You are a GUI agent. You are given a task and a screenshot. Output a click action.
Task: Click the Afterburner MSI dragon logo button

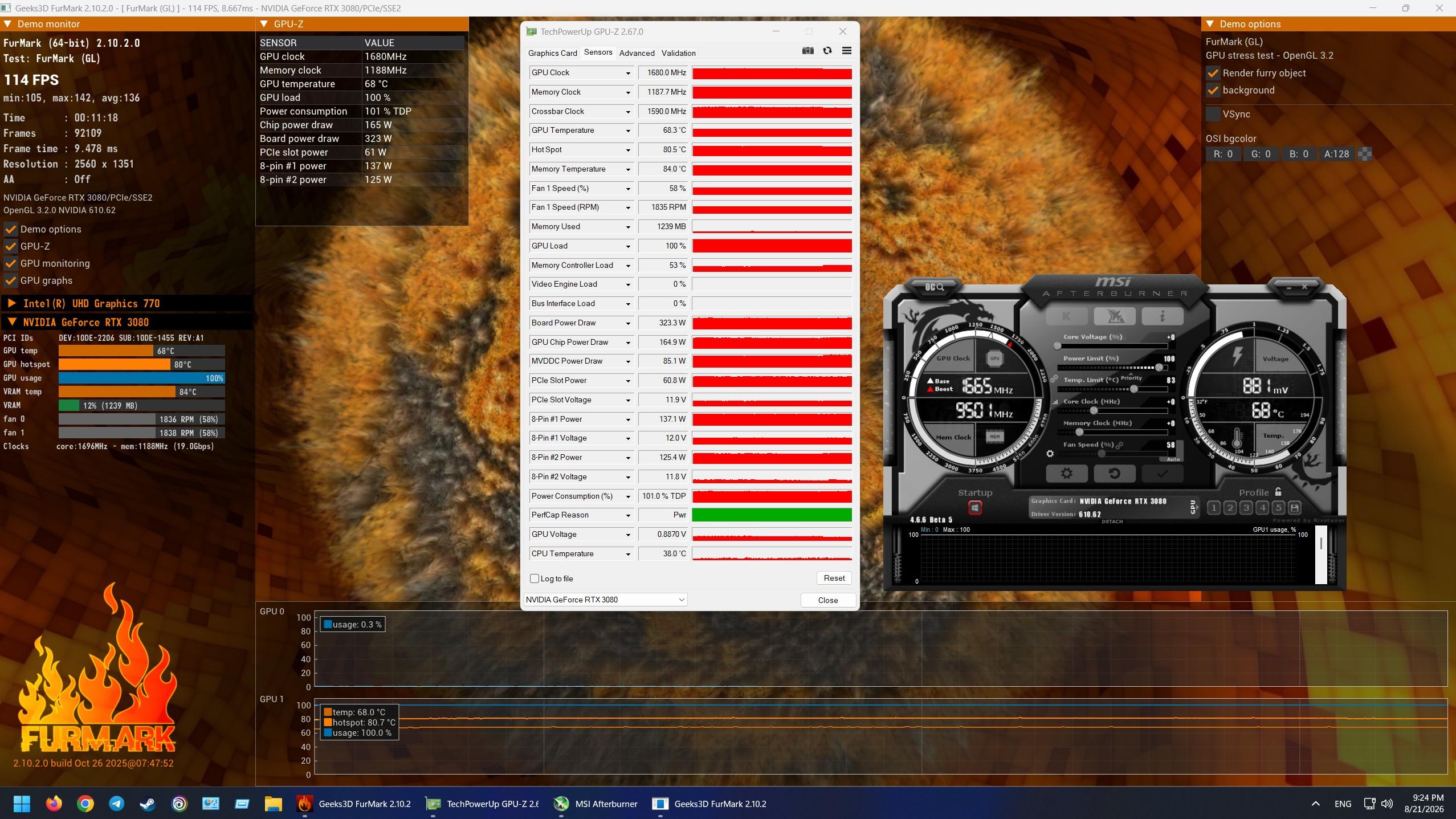[1115, 316]
